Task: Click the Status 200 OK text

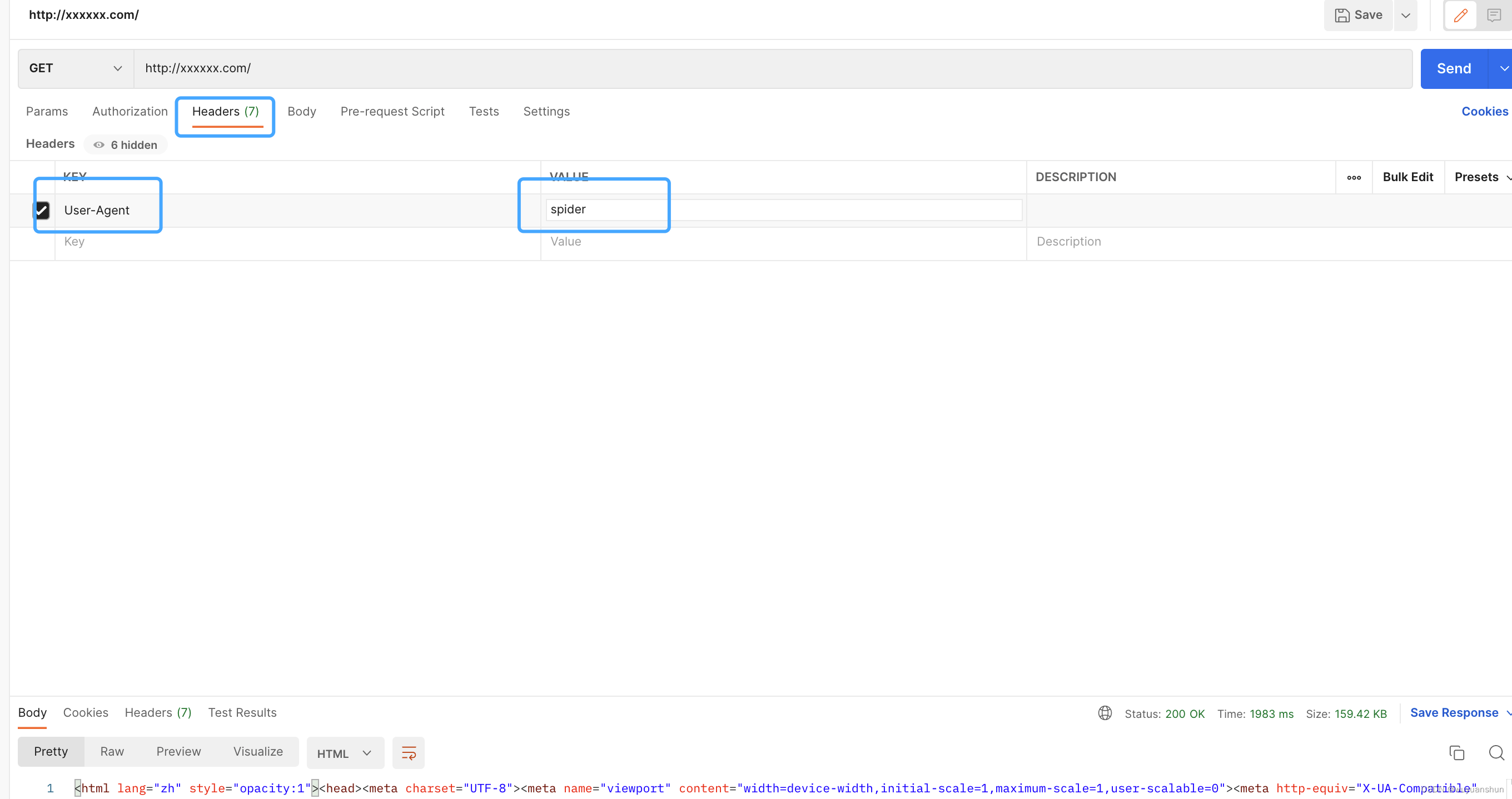Action: click(1165, 714)
